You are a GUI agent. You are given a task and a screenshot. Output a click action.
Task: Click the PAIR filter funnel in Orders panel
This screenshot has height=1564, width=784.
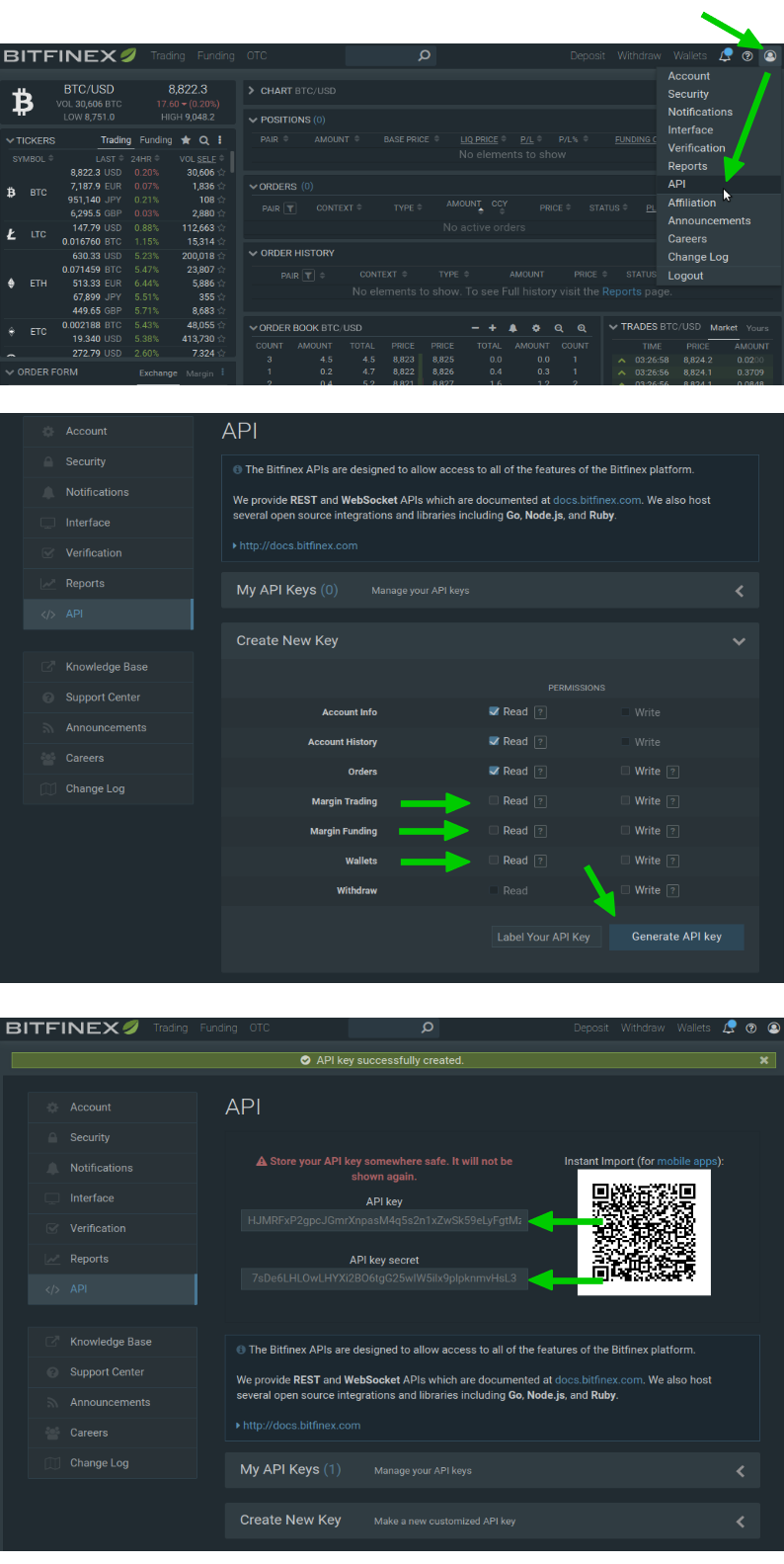[x=290, y=208]
